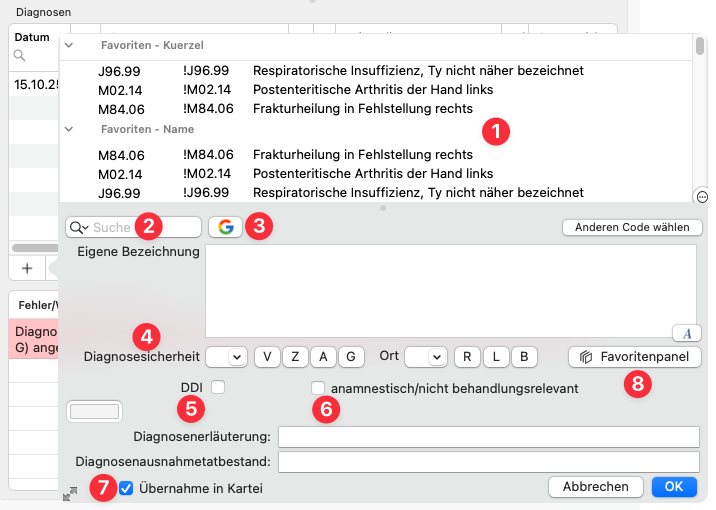Click the Diagnosenerläuterung input field
The image size is (716, 510).
489,436
